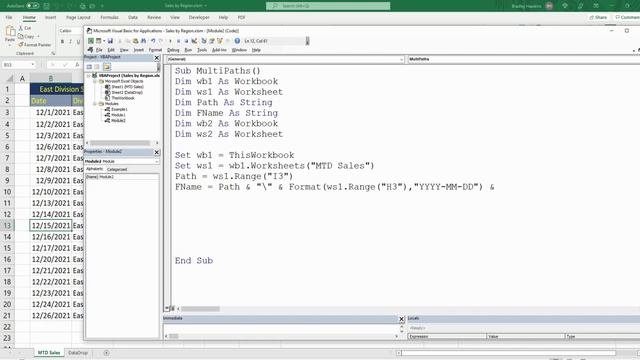
Task: Toggle Italic formatting in Excel ribbon
Action: (x=70, y=42)
